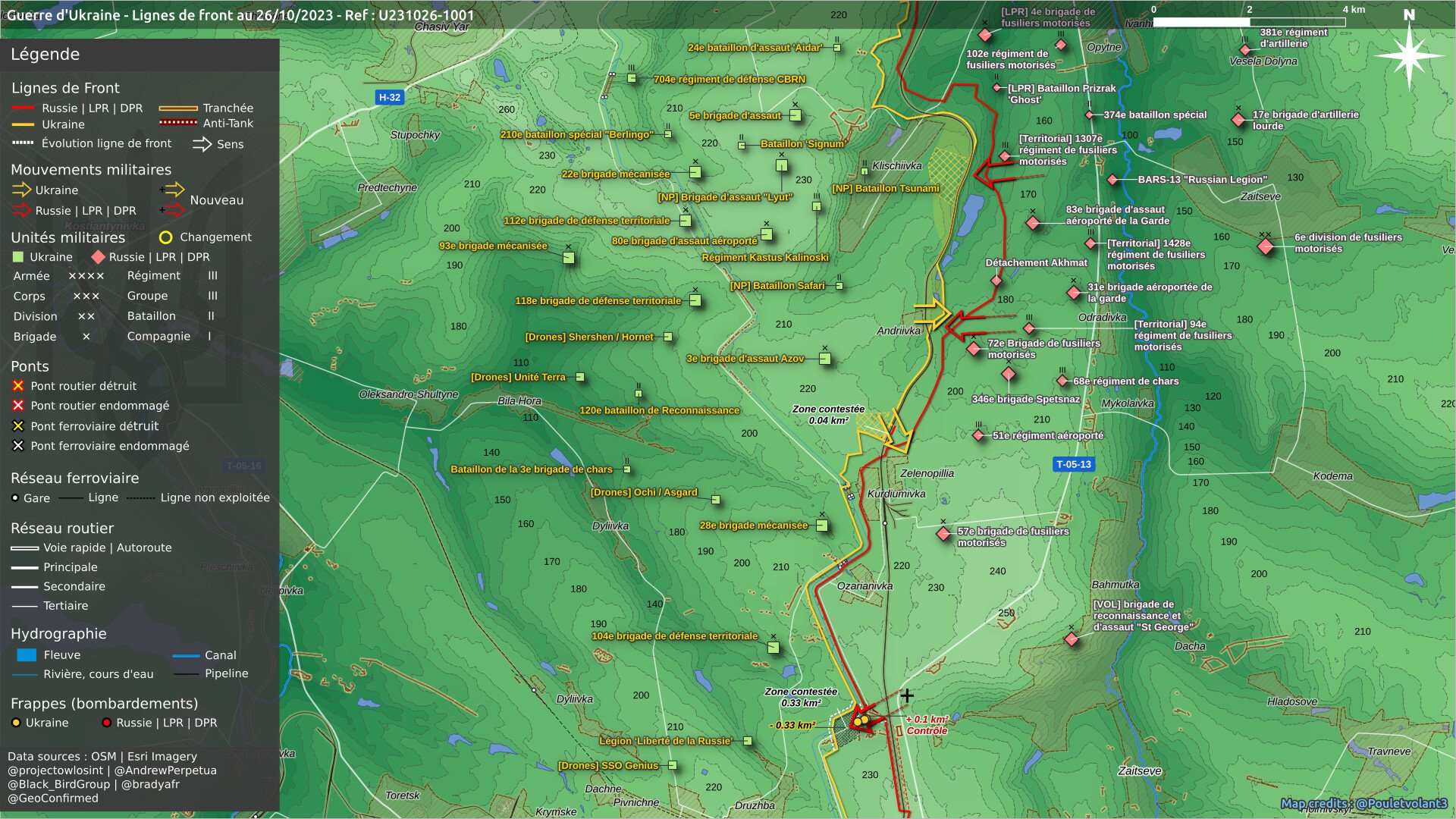The height and width of the screenshot is (819, 1456).
Task: Click the map title Guerre d'Ukraine header
Action: [x=240, y=15]
